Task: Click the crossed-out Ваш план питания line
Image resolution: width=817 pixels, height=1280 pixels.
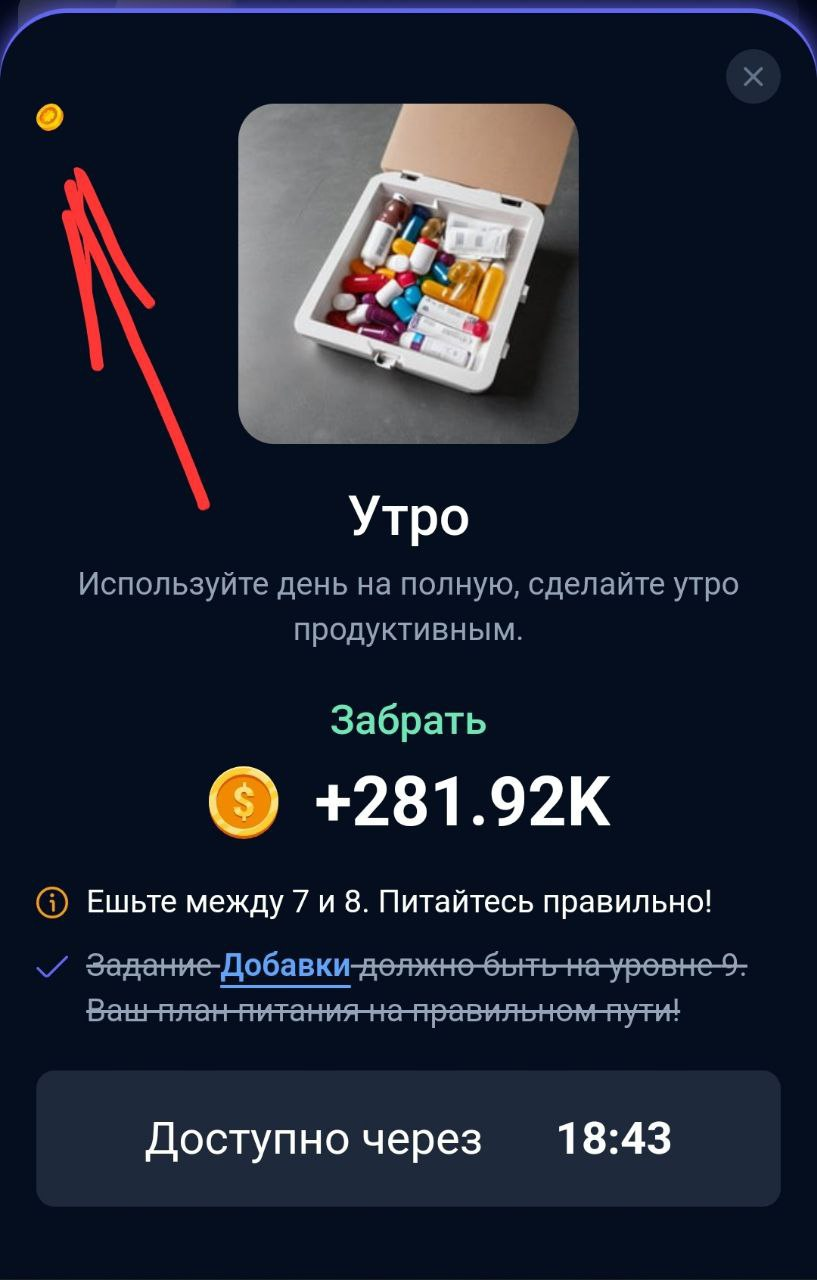Action: pos(384,1010)
